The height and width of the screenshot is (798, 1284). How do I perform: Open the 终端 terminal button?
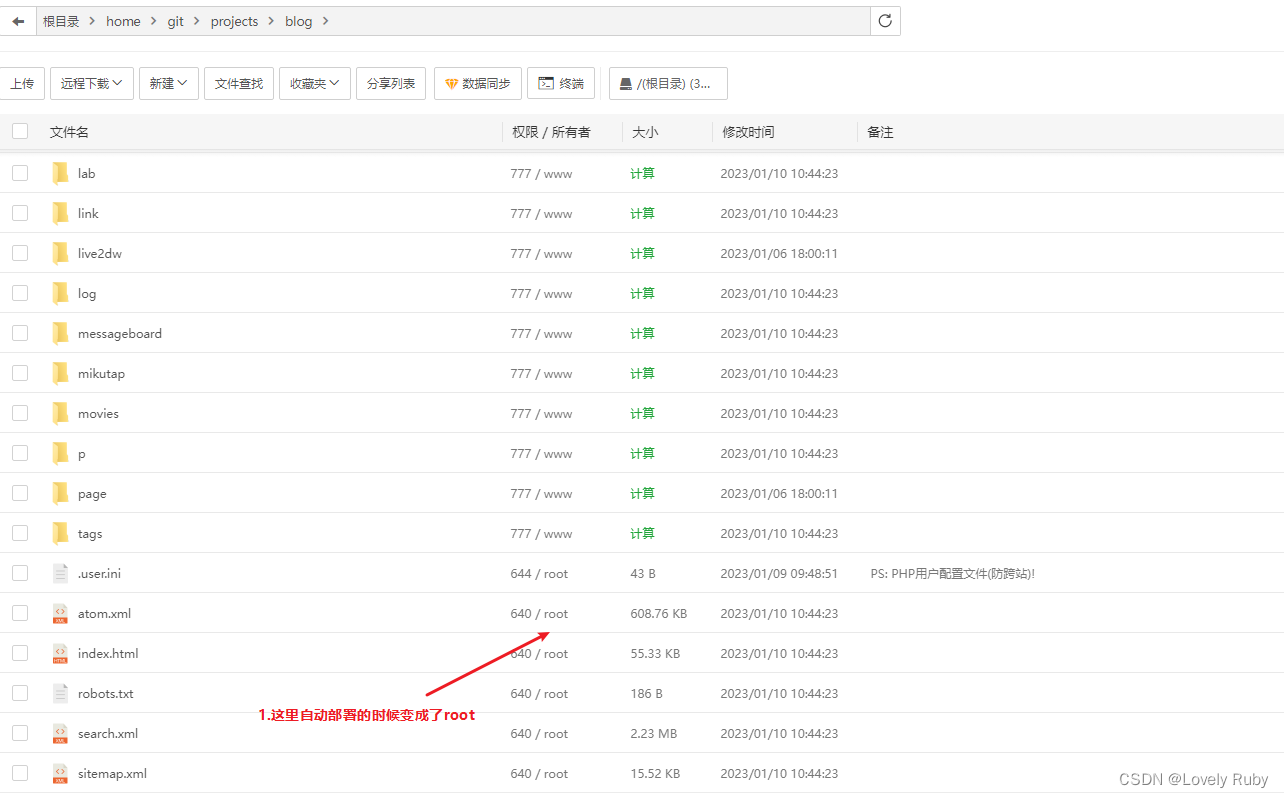pos(561,84)
